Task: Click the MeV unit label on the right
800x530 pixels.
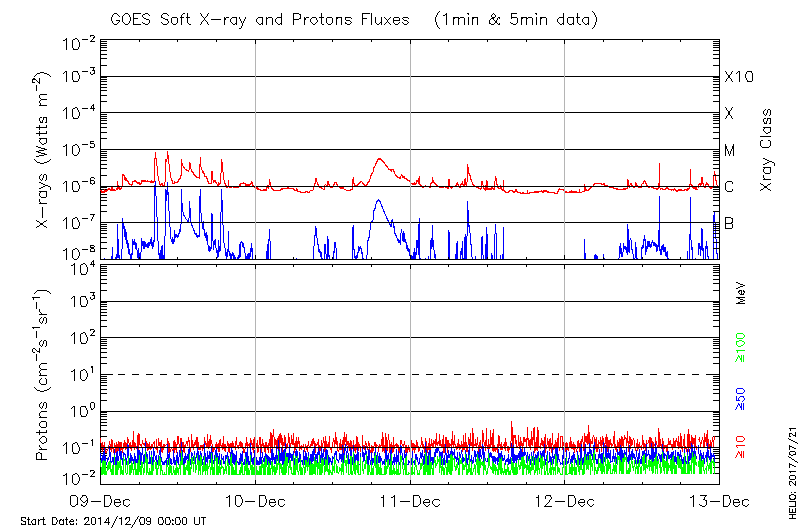Action: point(741,294)
